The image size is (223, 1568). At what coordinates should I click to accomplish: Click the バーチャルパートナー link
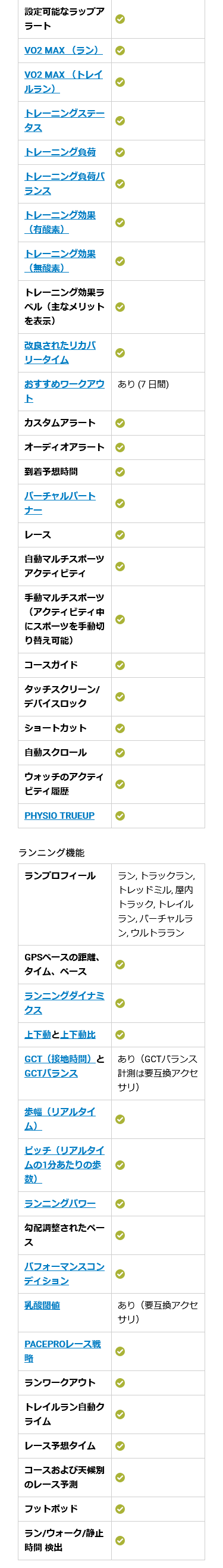click(60, 503)
